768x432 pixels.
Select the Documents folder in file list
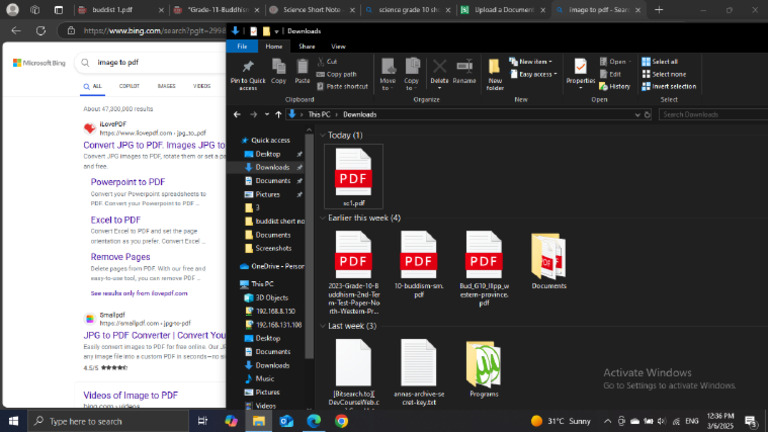(x=549, y=261)
